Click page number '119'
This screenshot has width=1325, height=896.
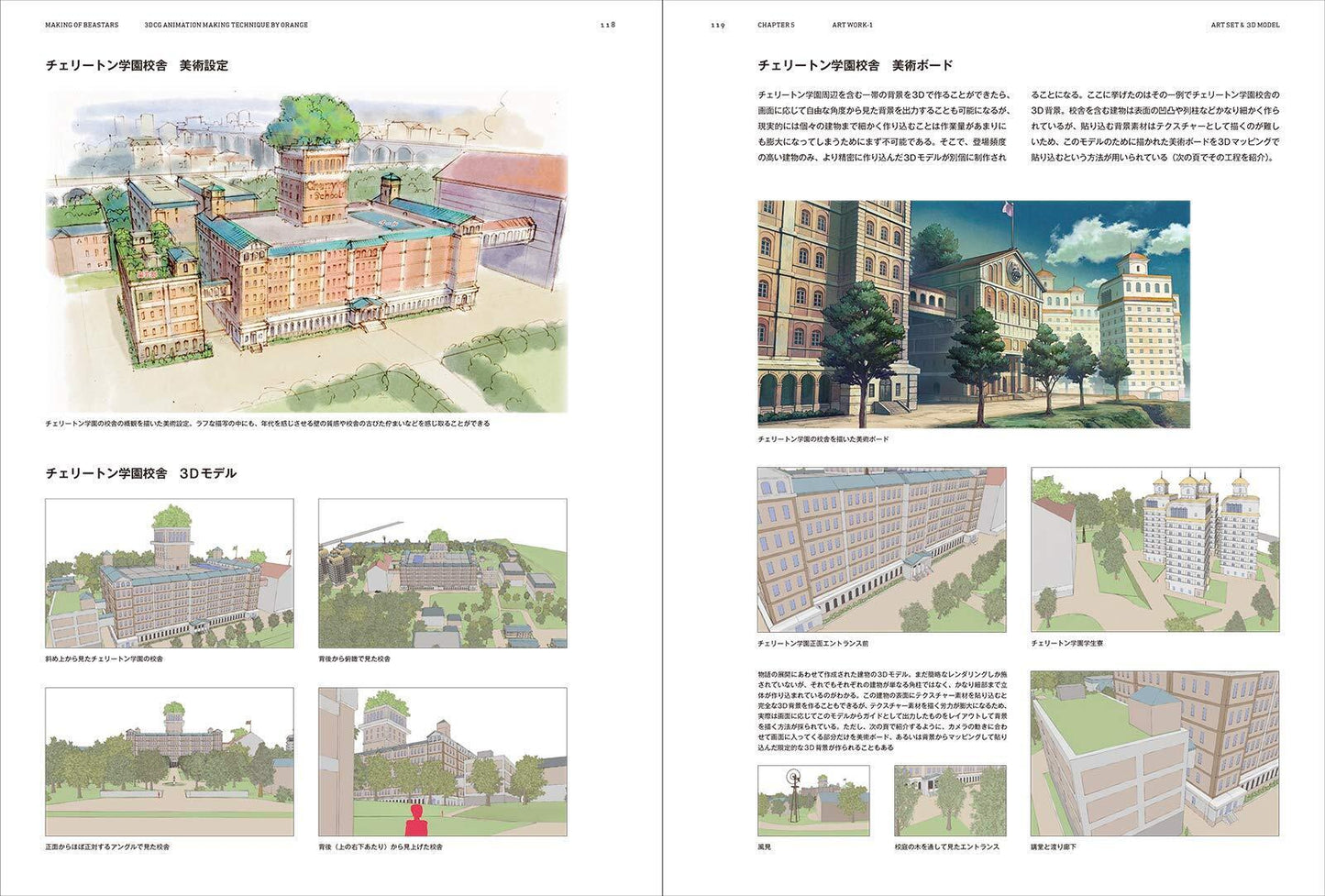pyautogui.click(x=718, y=25)
